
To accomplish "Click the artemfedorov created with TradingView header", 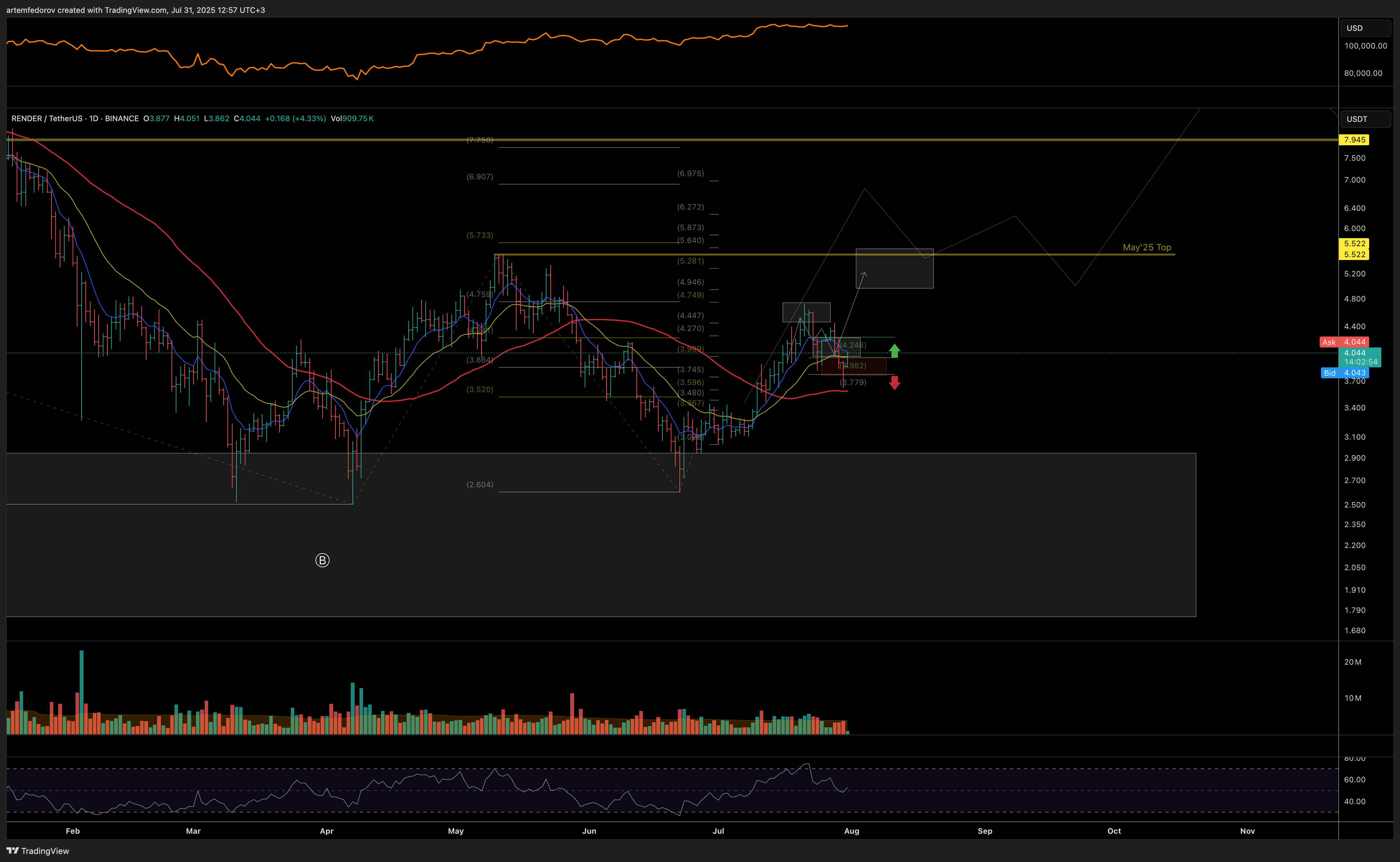I will pos(136,10).
